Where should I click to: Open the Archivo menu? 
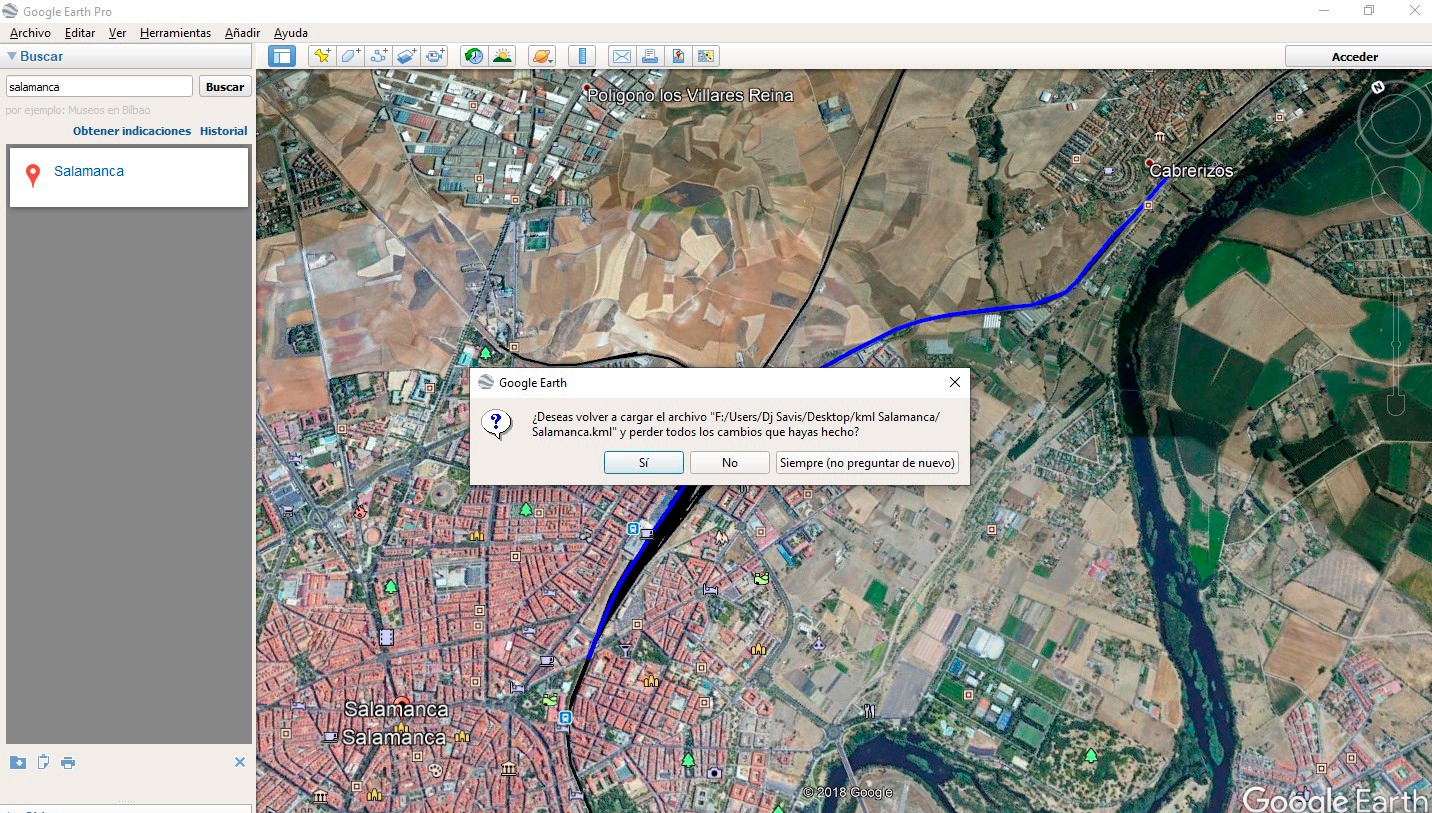coord(30,33)
